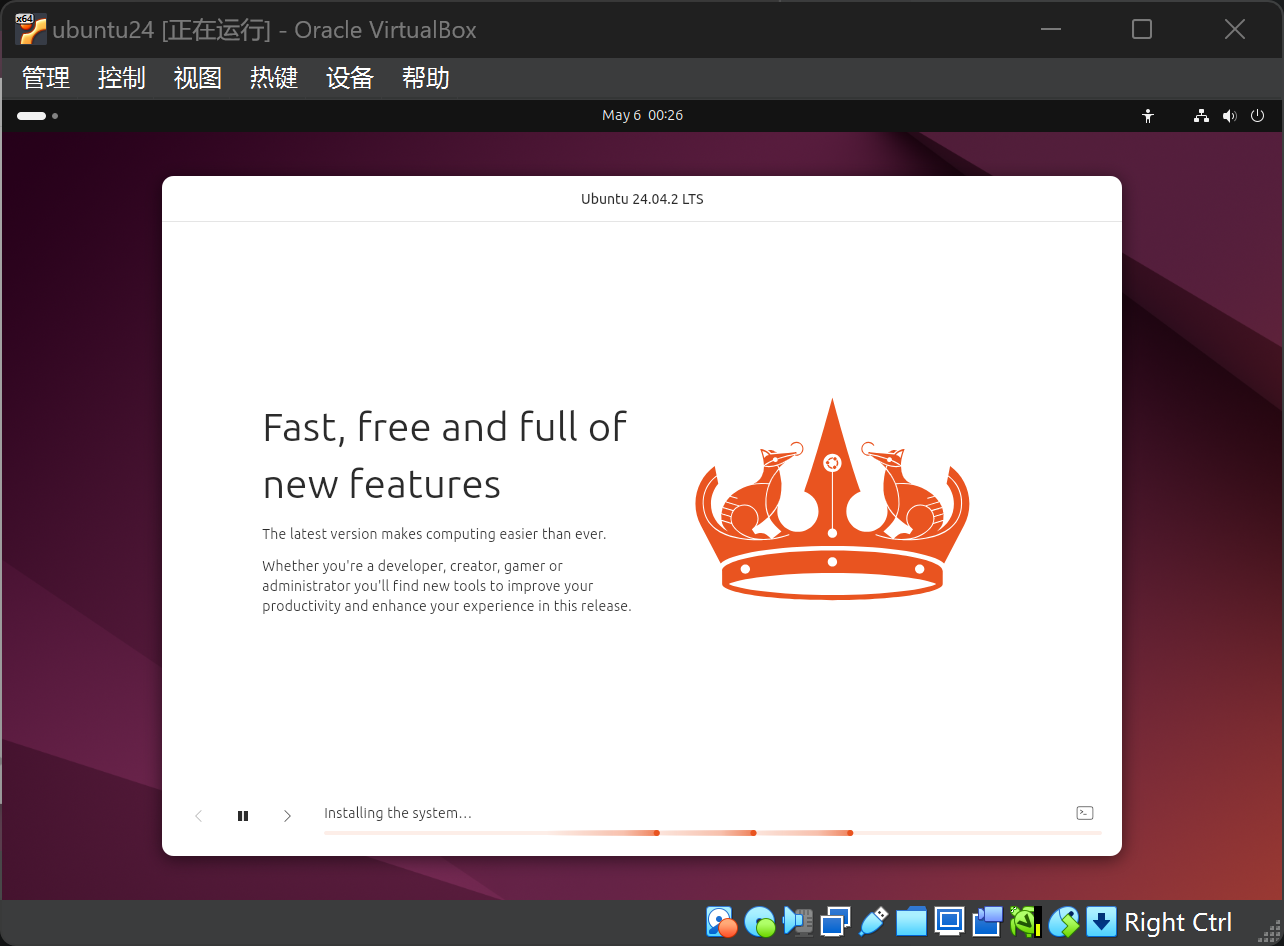1284x946 pixels.
Task: Click the keyboard capture down-arrow icon
Action: [x=1101, y=921]
